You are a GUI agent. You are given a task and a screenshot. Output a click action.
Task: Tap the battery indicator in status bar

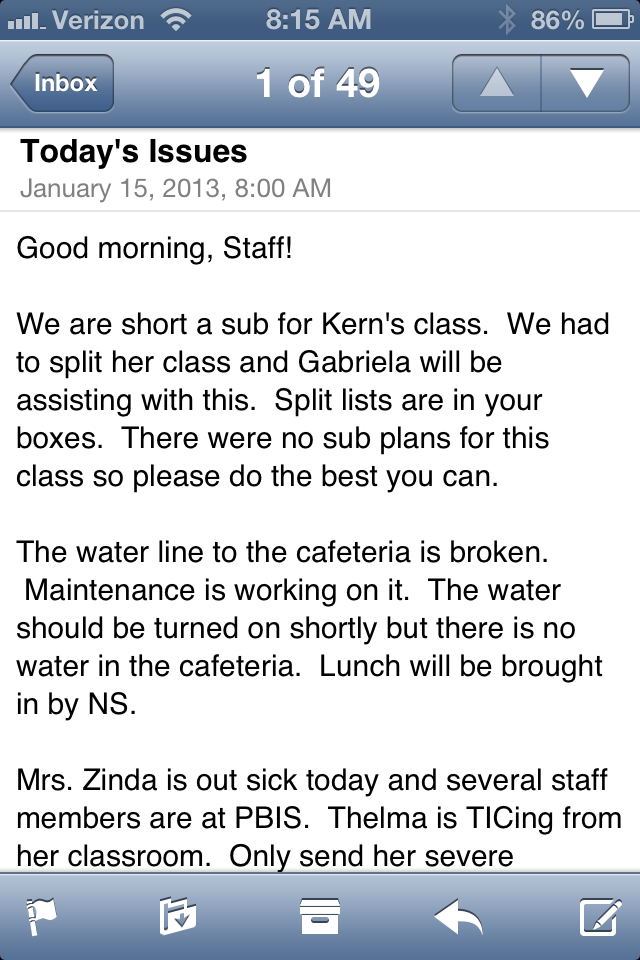(x=612, y=20)
